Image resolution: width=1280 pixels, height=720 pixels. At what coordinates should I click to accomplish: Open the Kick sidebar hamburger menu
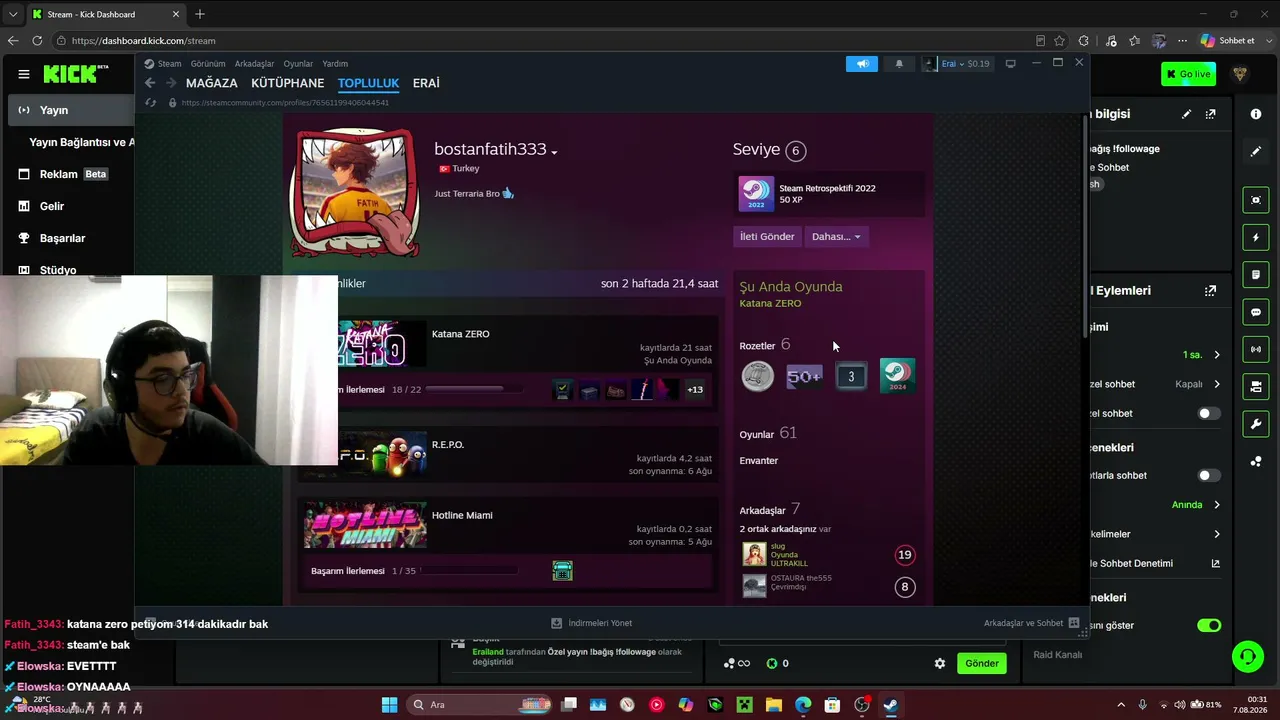coord(24,74)
